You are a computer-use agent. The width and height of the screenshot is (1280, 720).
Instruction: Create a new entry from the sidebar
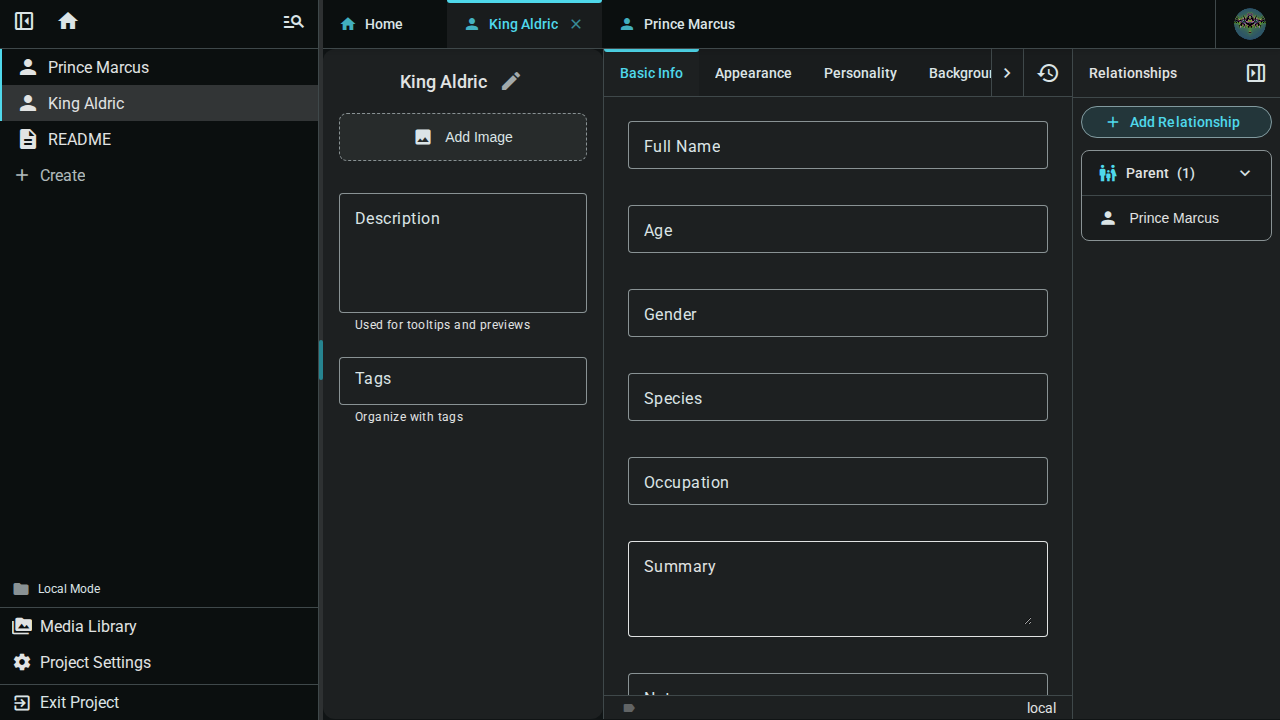(48, 175)
